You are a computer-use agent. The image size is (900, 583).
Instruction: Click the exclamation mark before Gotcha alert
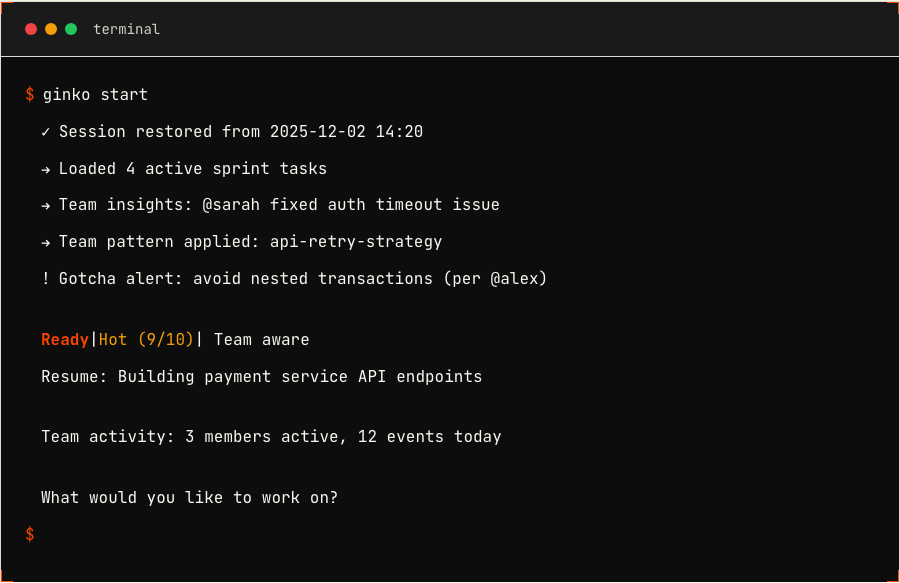[x=46, y=279]
